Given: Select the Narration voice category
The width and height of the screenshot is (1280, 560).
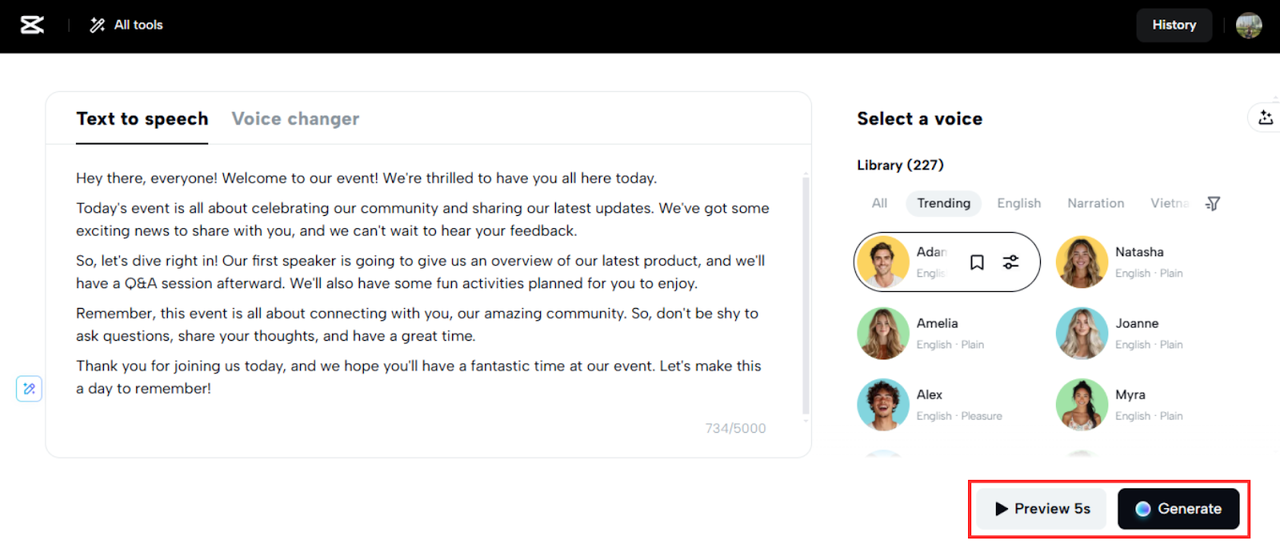Looking at the screenshot, I should [1095, 203].
